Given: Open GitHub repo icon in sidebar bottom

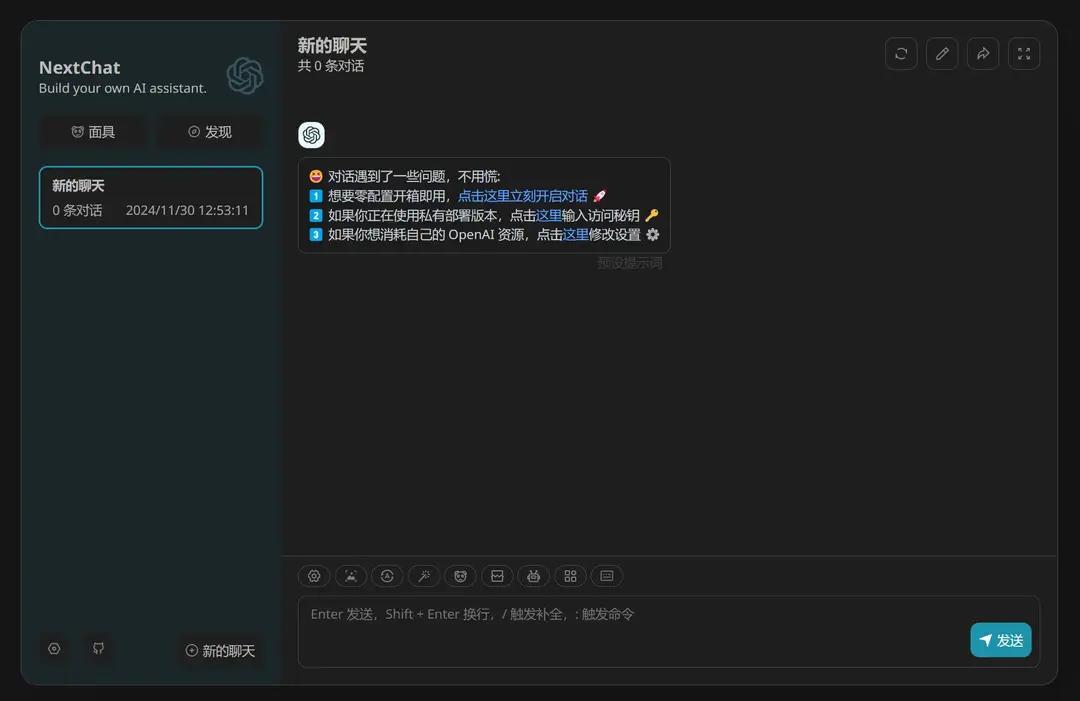Looking at the screenshot, I should pos(98,648).
